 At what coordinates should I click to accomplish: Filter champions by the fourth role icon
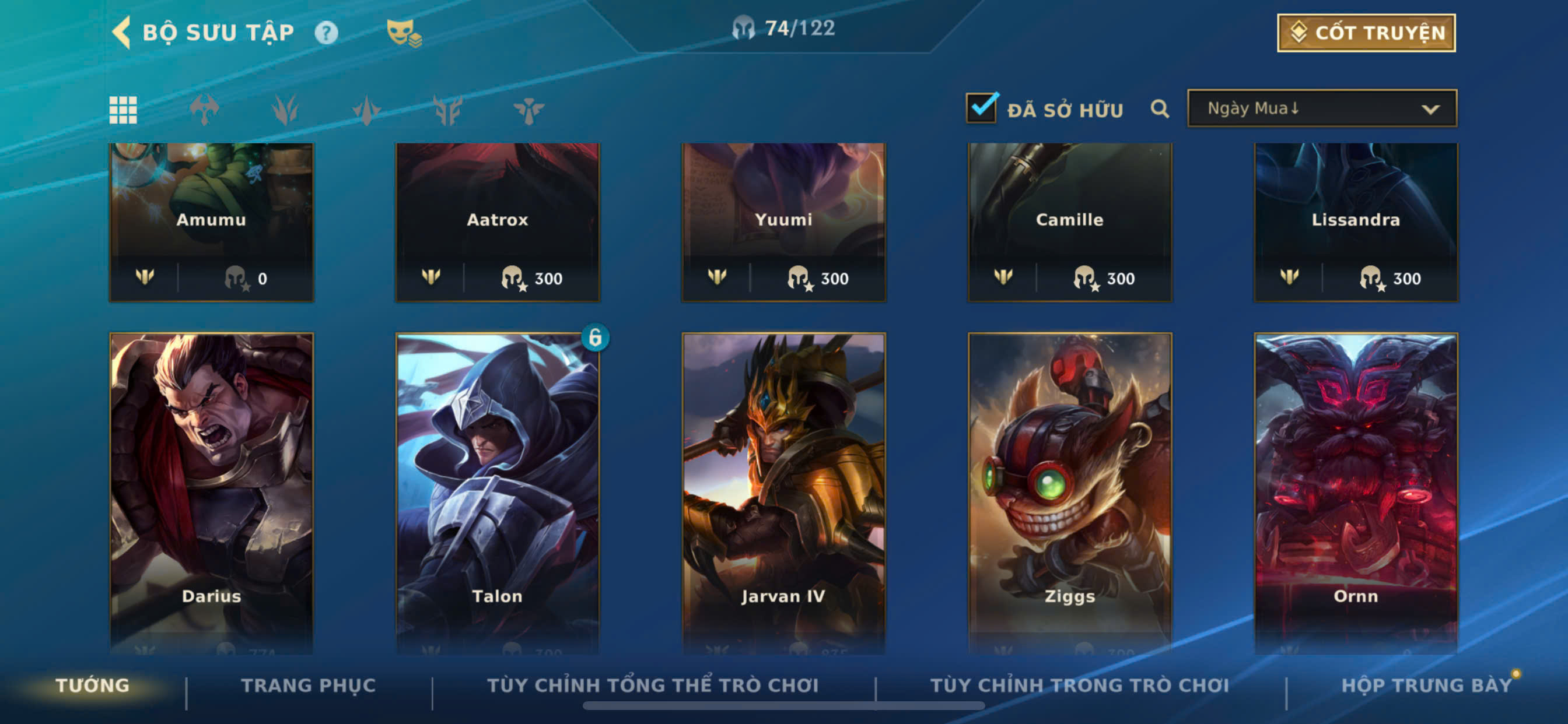(x=447, y=110)
